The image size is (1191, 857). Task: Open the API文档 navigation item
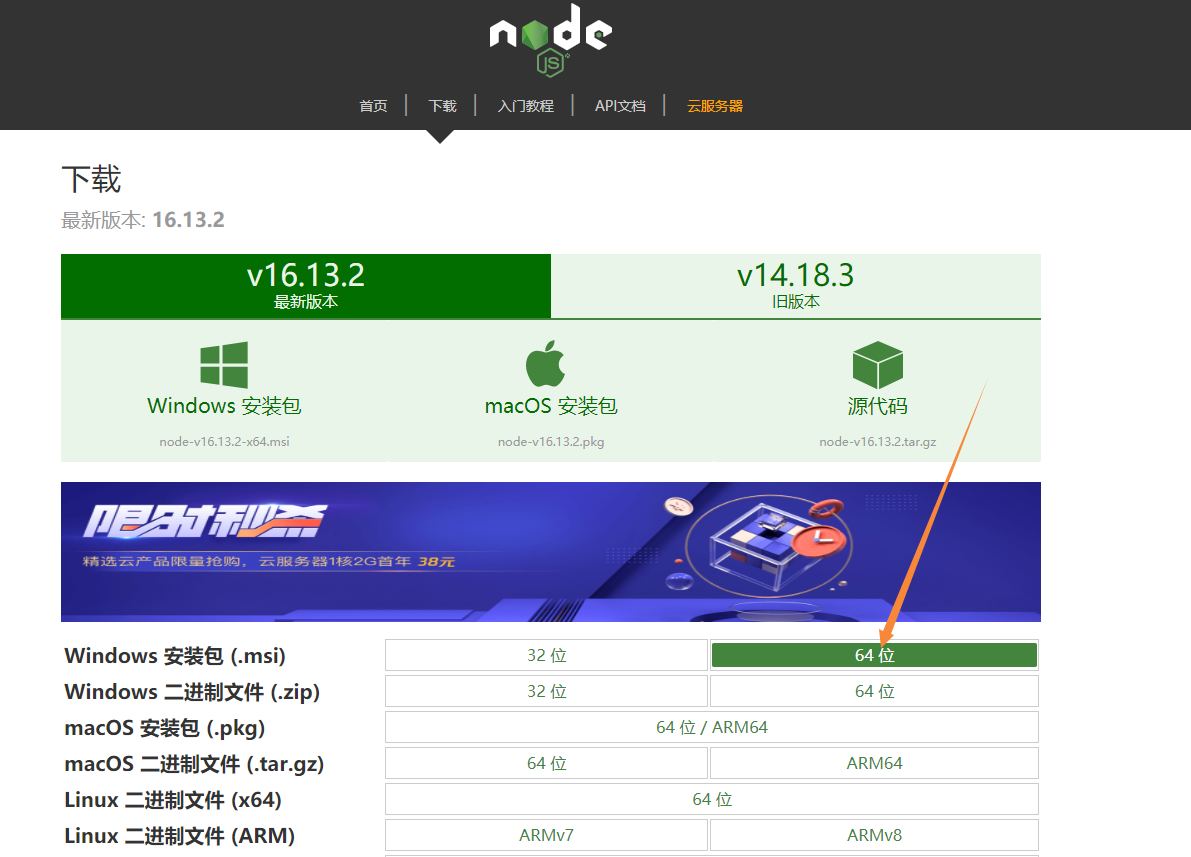point(620,106)
